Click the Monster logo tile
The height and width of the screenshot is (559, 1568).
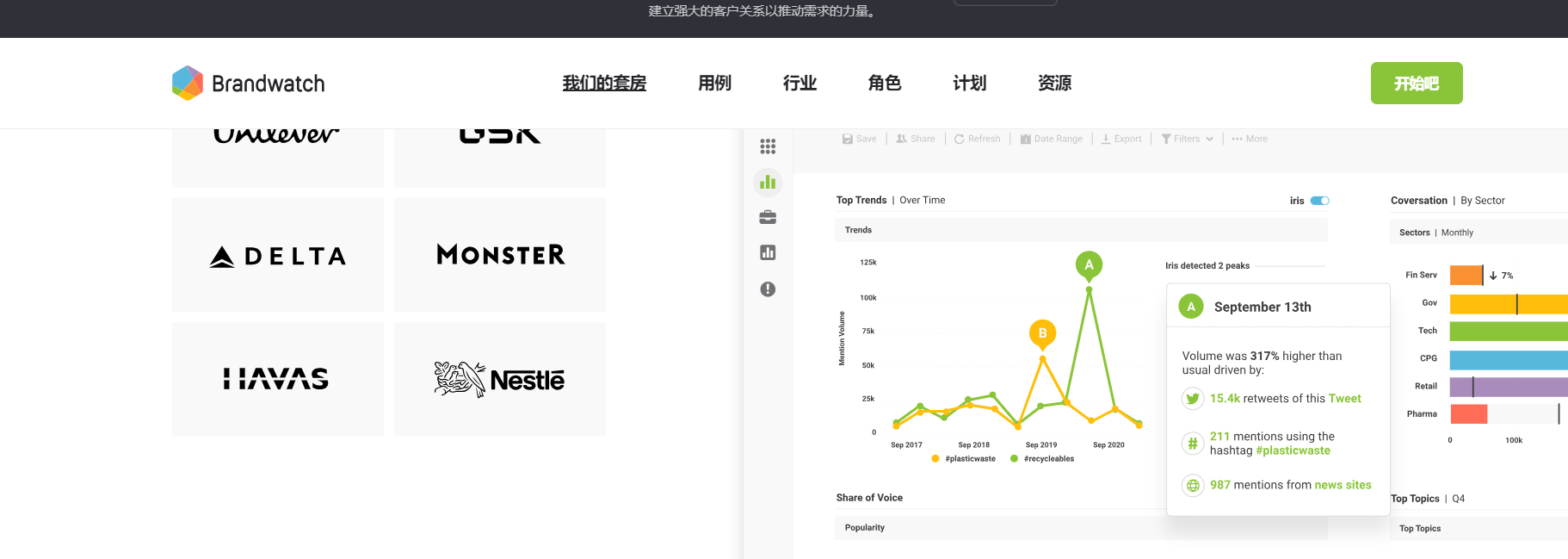click(500, 255)
